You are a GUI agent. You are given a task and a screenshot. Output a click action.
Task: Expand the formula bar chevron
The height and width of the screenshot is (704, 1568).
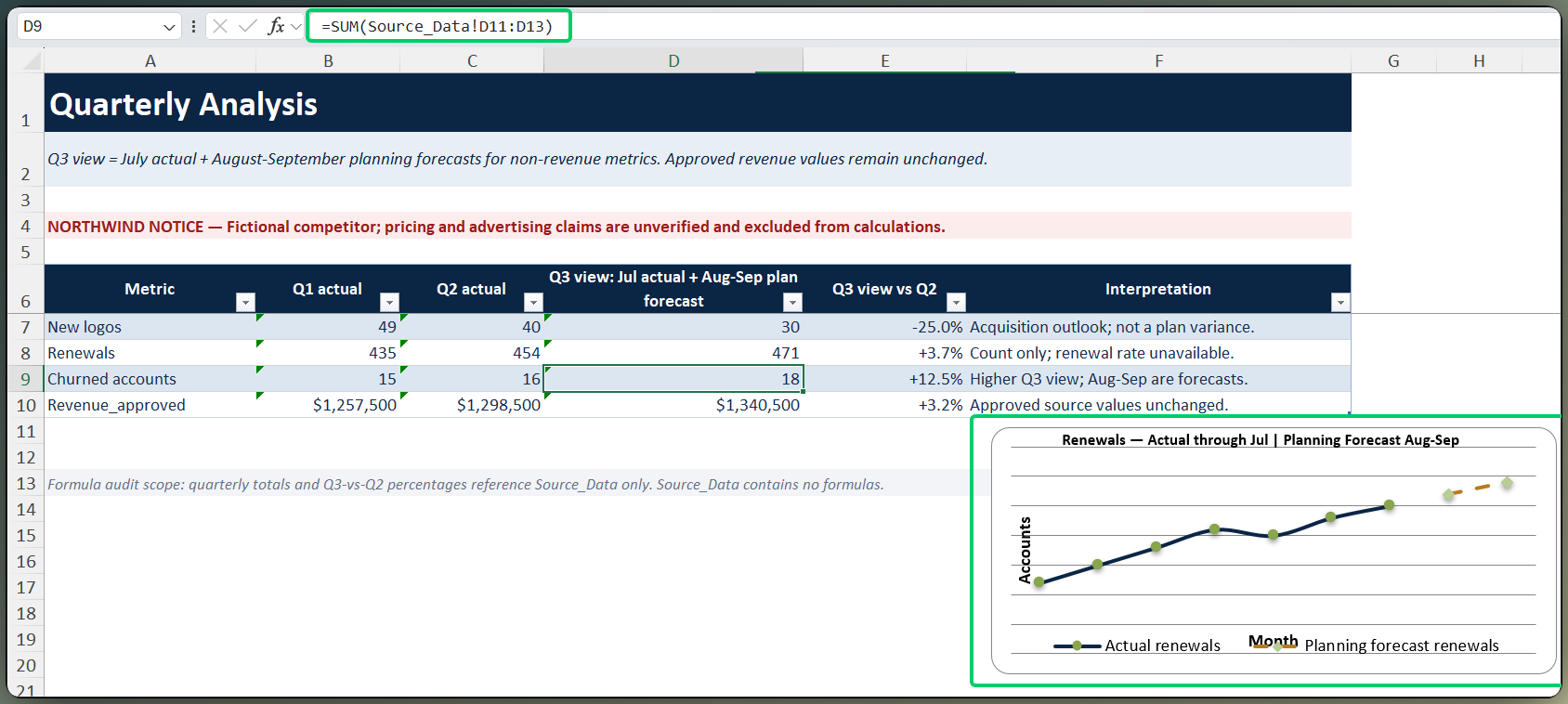(x=296, y=26)
